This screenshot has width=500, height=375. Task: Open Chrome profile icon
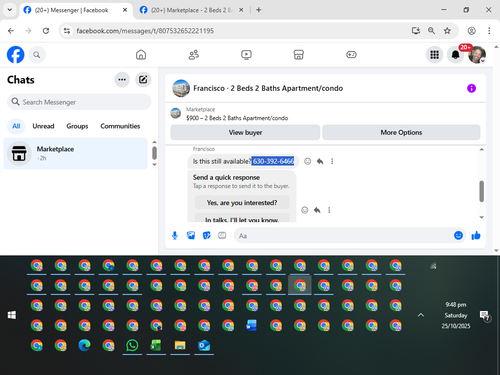pos(471,31)
